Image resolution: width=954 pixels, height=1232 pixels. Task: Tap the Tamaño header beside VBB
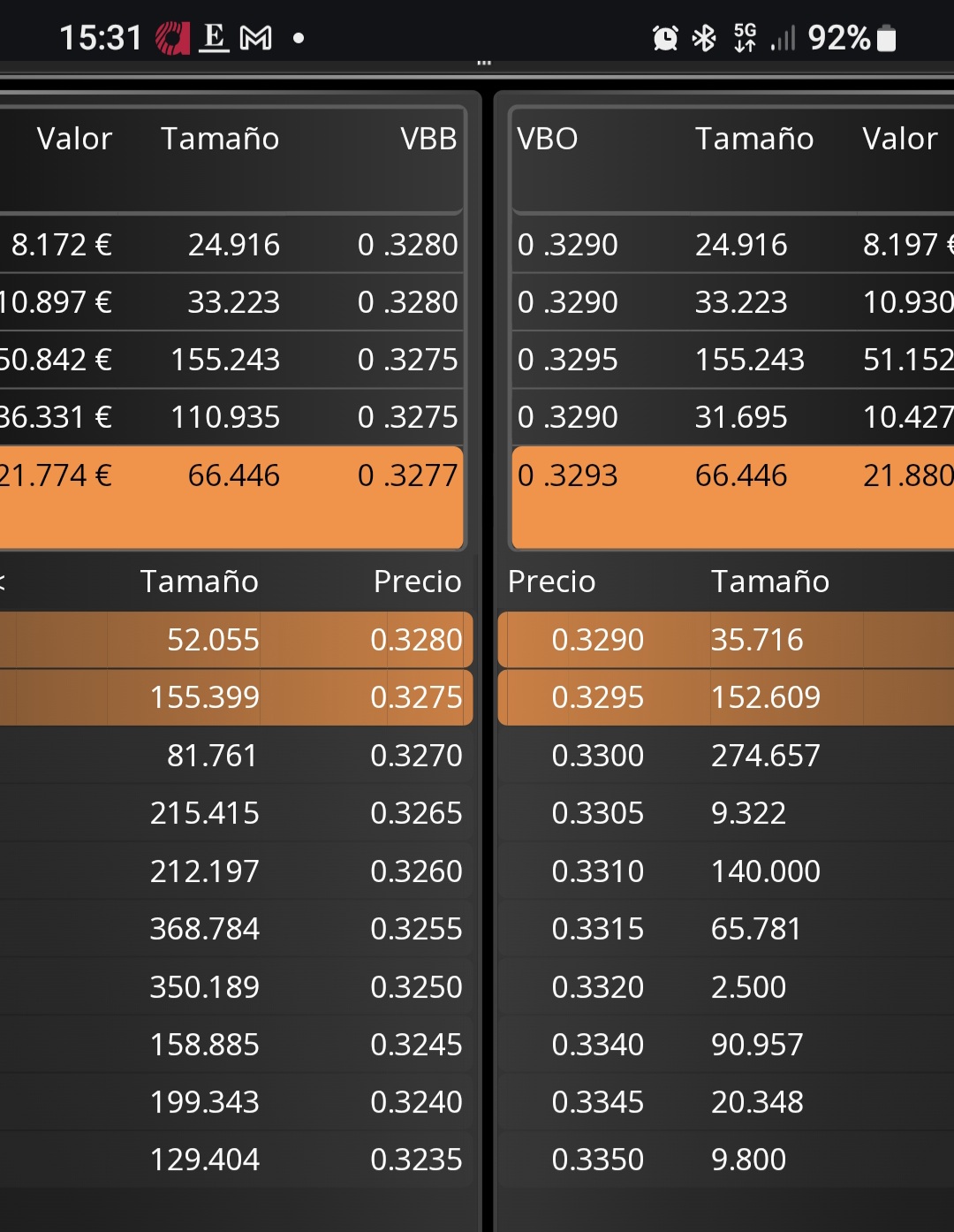click(x=220, y=139)
